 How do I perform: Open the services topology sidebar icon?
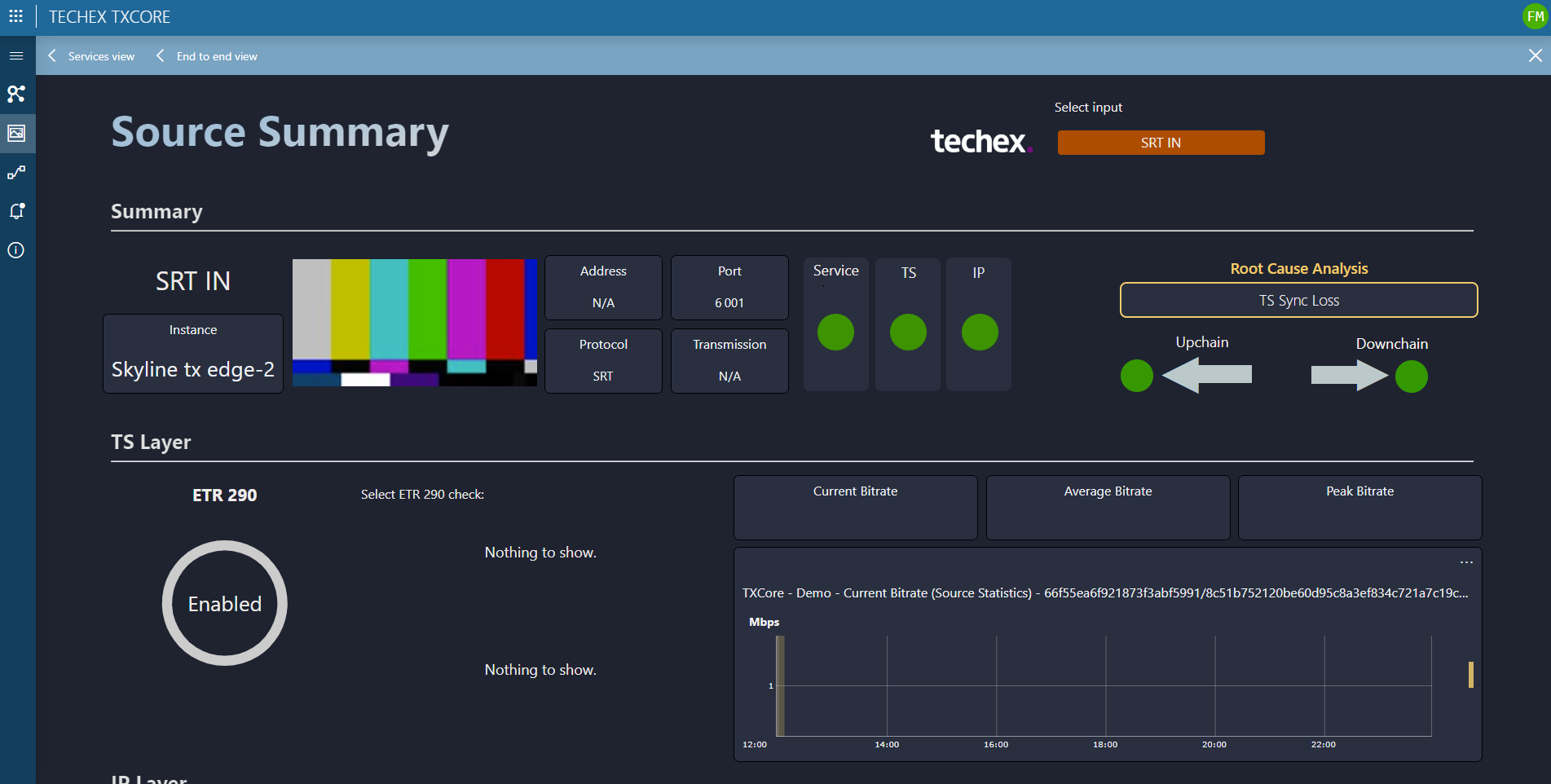(x=16, y=94)
